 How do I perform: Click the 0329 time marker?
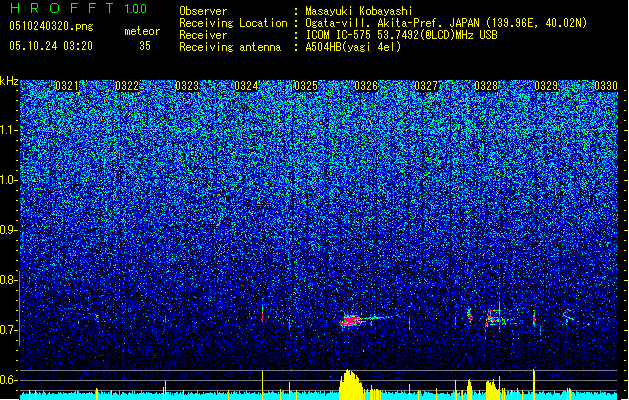tap(546, 86)
